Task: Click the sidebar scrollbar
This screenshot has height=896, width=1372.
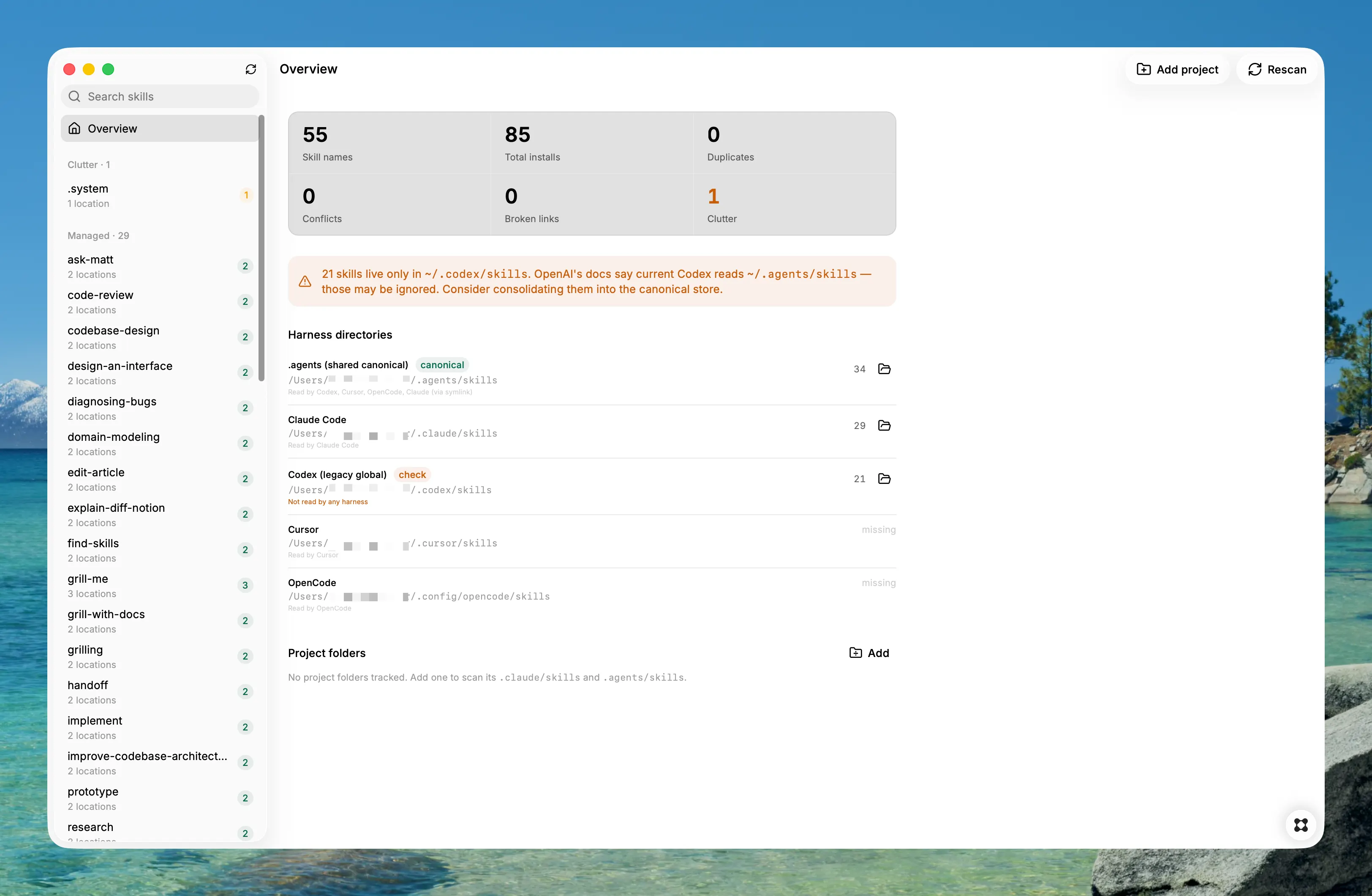Action: 262,248
